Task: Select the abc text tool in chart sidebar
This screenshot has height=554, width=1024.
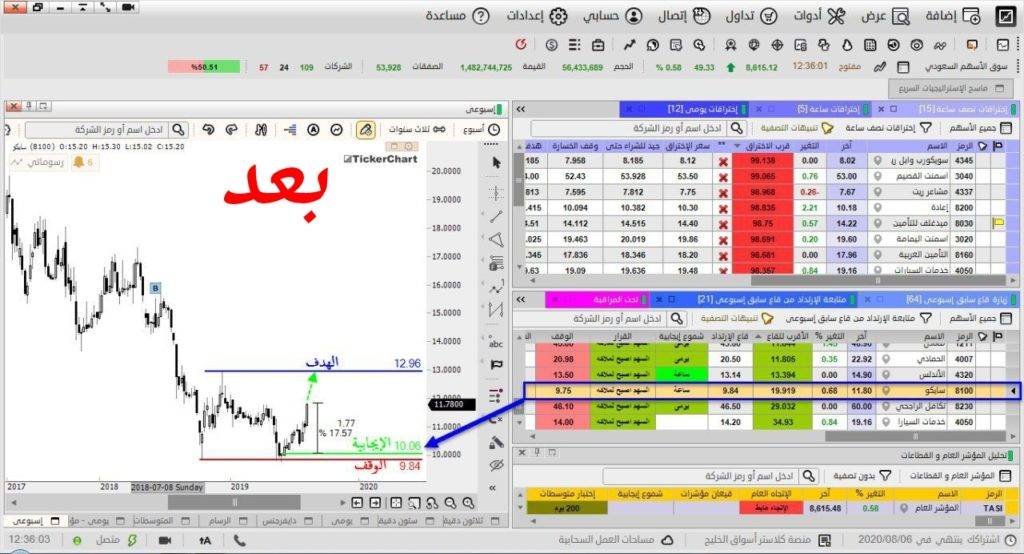Action: pos(496,342)
